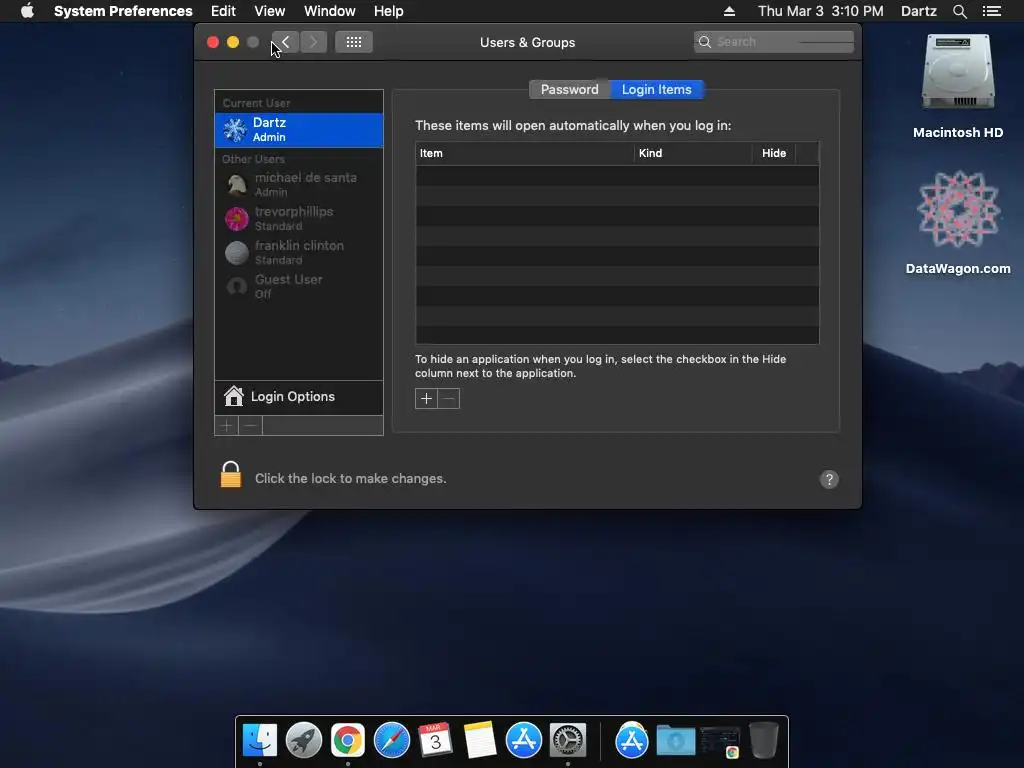Open Notification Center from menu bar

pyautogui.click(x=991, y=11)
